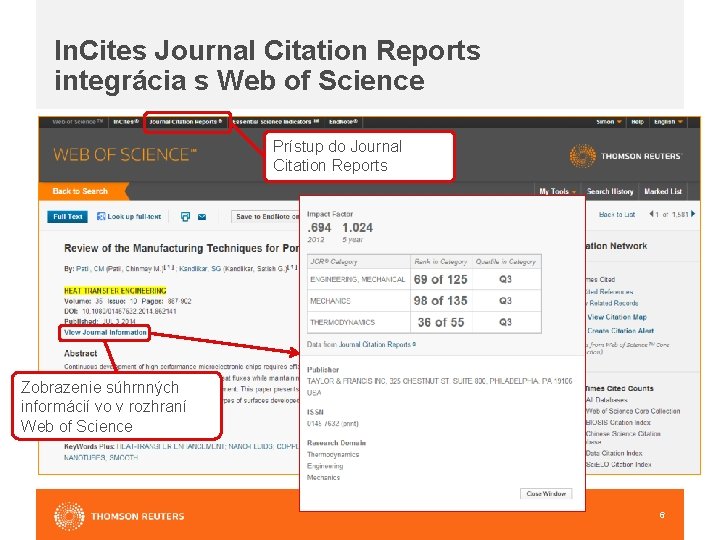Viewport: 720px width, 540px height.
Task: Expand the My Tools dropdown
Action: pos(557,191)
